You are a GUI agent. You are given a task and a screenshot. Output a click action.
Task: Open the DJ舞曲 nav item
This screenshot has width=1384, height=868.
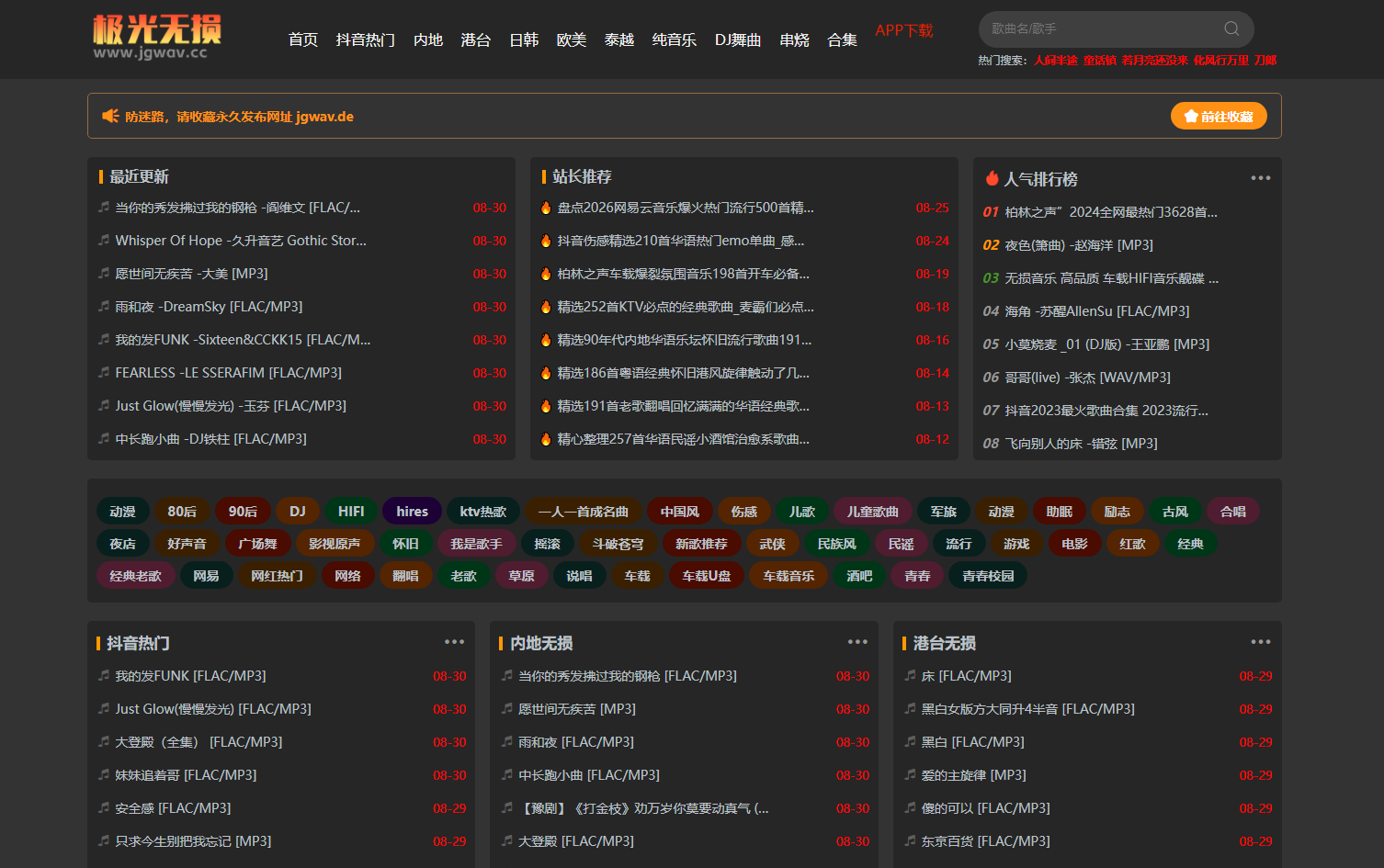tap(738, 39)
